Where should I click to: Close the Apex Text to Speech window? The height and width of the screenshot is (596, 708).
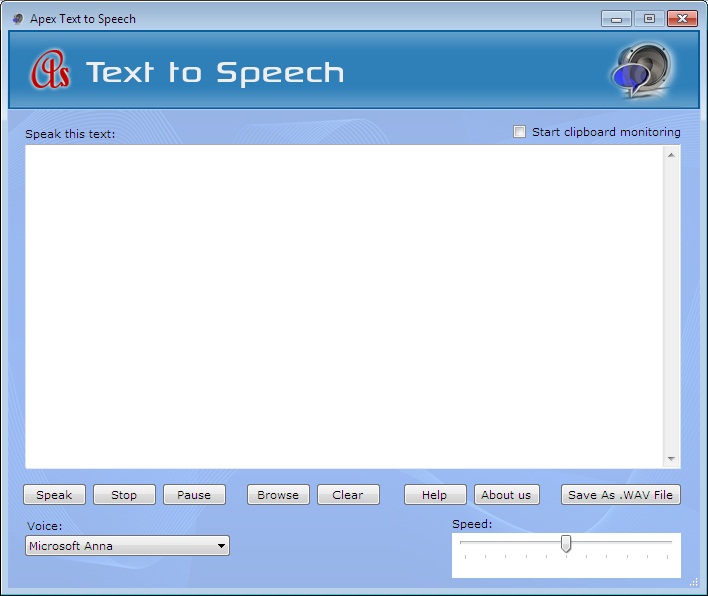pos(683,19)
